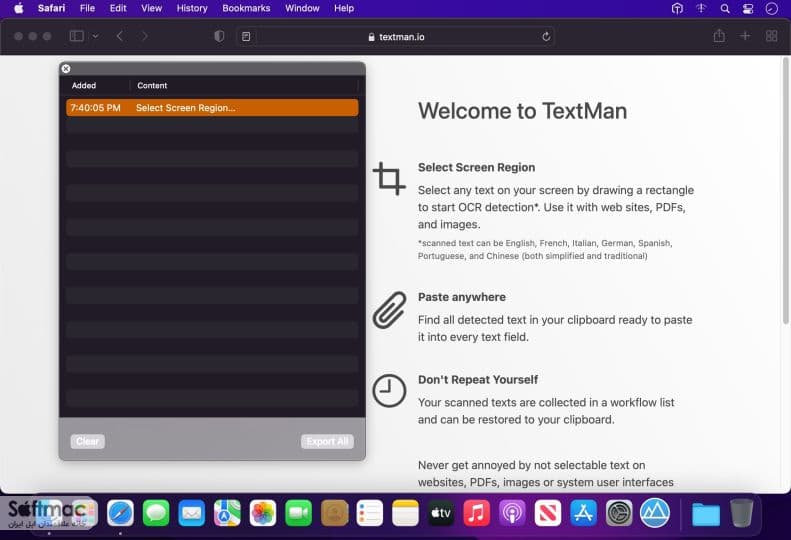Open the blue folder in the Dock
Screen dimensions: 791x540
(706, 514)
